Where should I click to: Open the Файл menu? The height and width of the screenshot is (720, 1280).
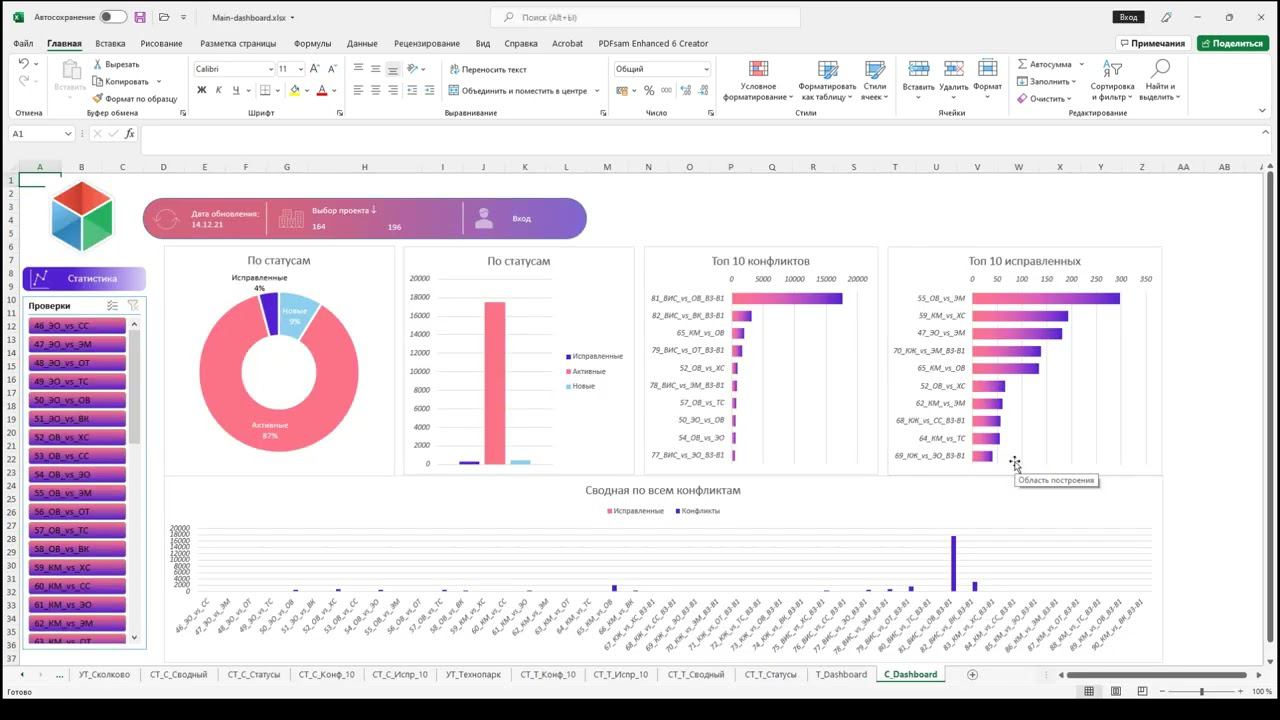click(23, 43)
